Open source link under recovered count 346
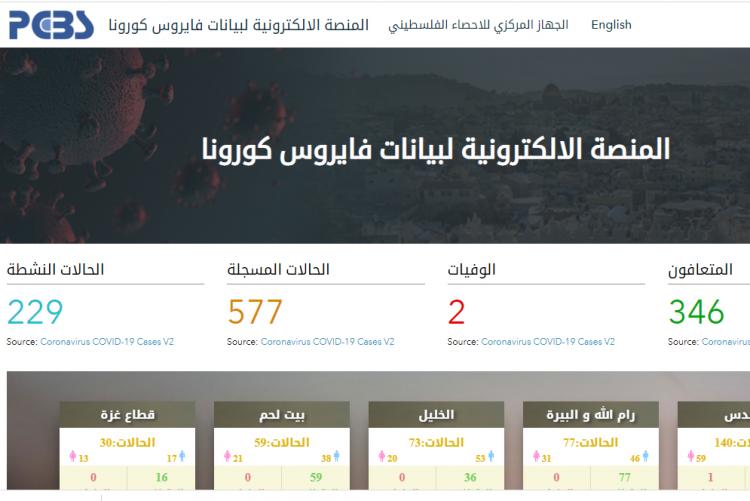 point(726,342)
